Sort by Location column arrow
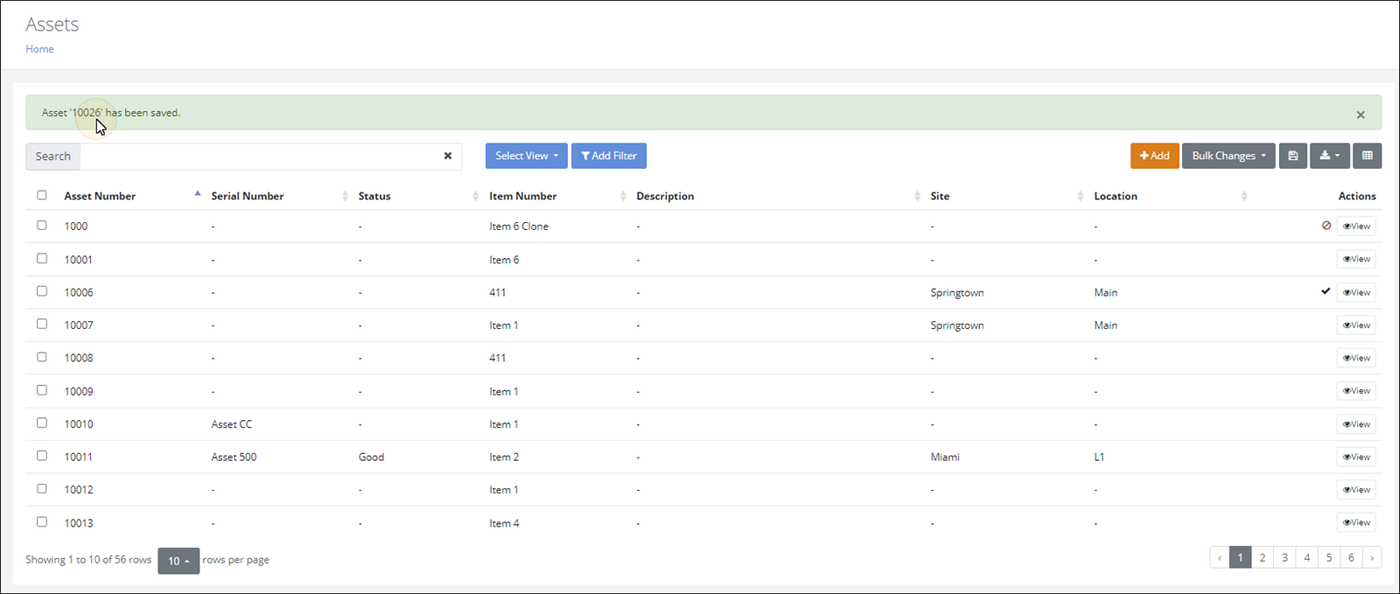This screenshot has height=594, width=1400. click(x=1244, y=196)
